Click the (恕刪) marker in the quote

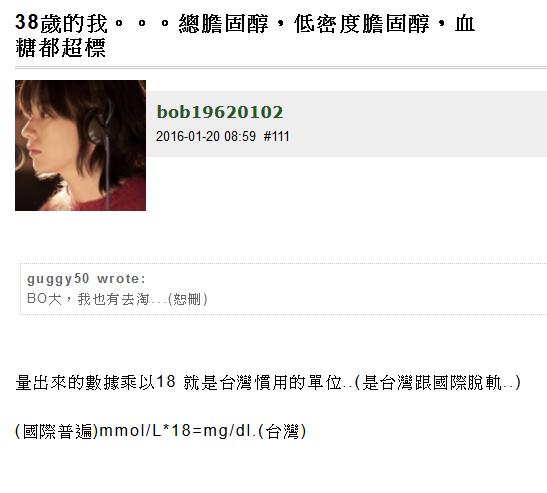click(188, 299)
